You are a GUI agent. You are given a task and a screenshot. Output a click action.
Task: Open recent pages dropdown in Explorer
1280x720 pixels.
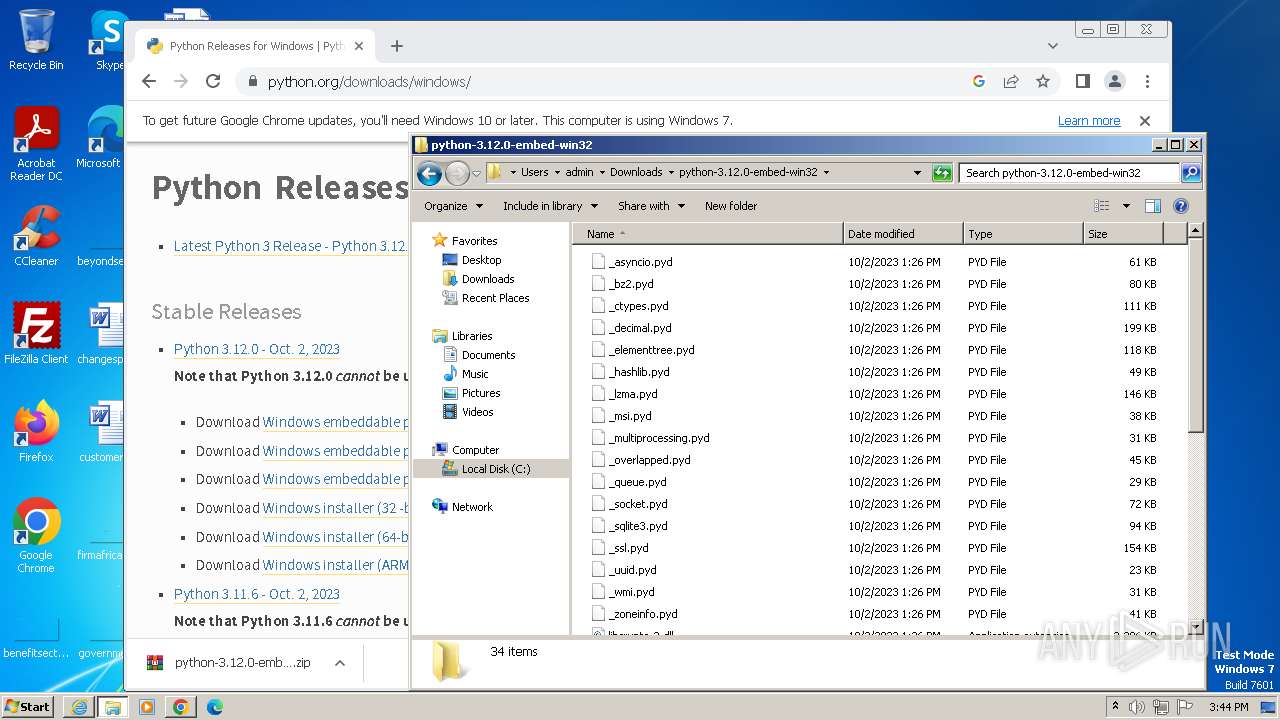pos(477,173)
